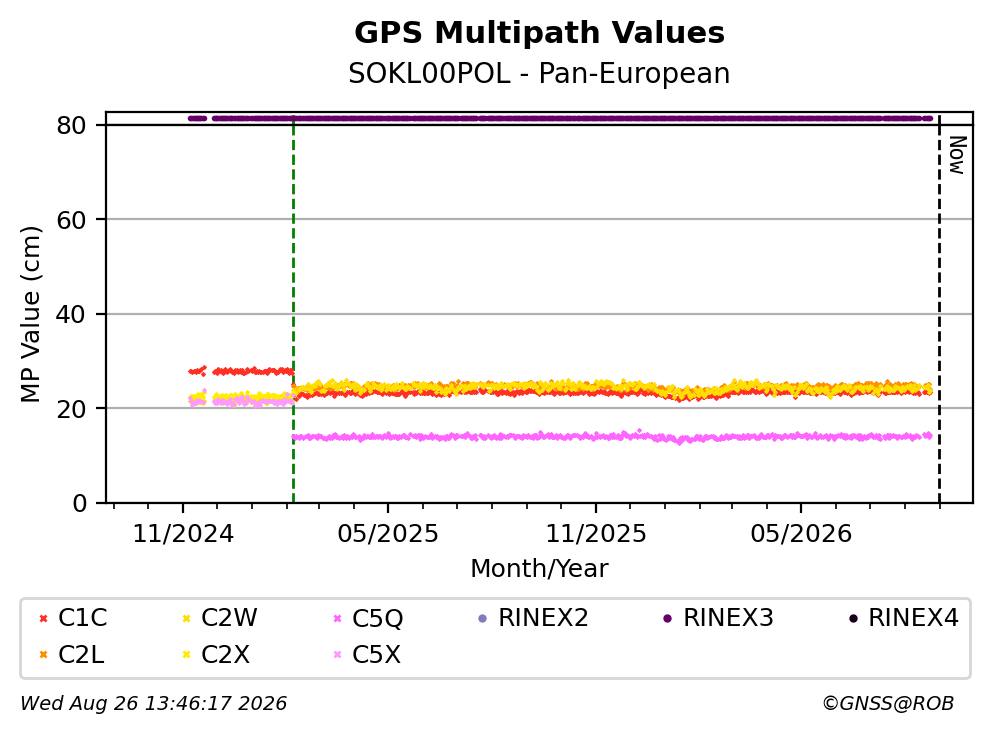Click the green dashed vertical marker line
The height and width of the screenshot is (734, 993).
[x=293, y=310]
